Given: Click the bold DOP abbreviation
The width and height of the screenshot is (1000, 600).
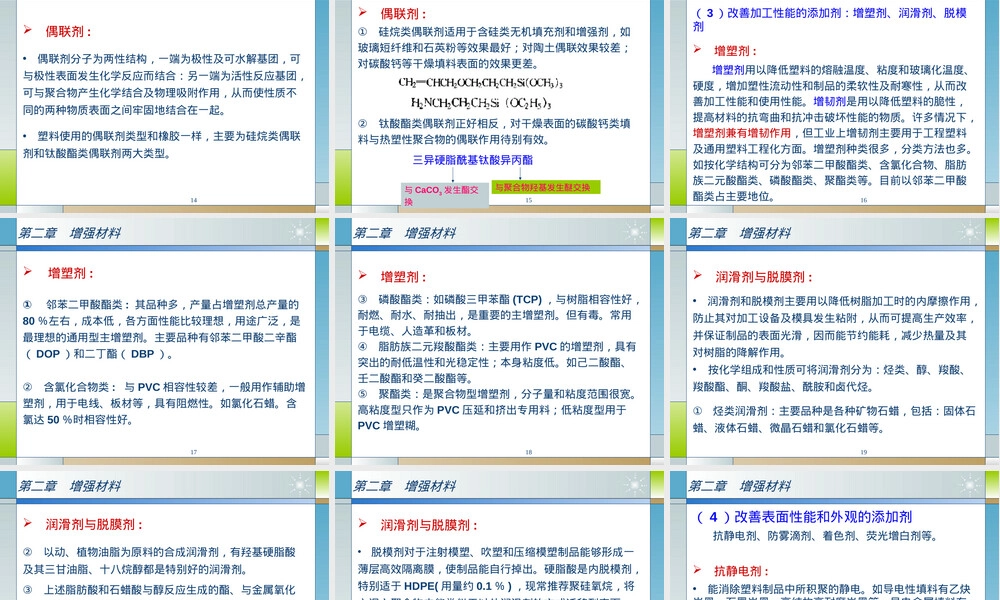Looking at the screenshot, I should tap(48, 354).
